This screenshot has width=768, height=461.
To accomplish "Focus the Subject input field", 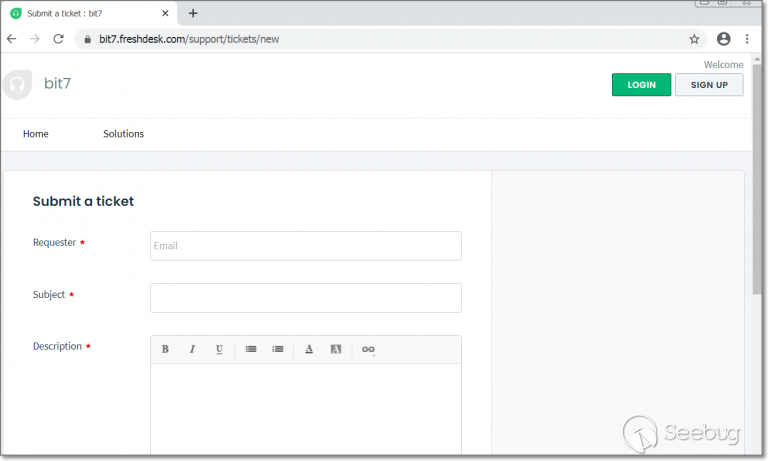I will pyautogui.click(x=306, y=298).
